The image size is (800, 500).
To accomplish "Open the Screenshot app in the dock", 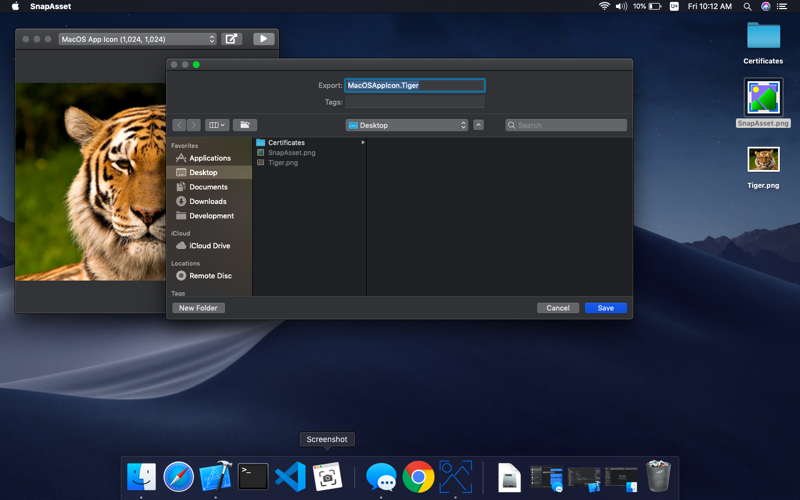I will click(327, 477).
